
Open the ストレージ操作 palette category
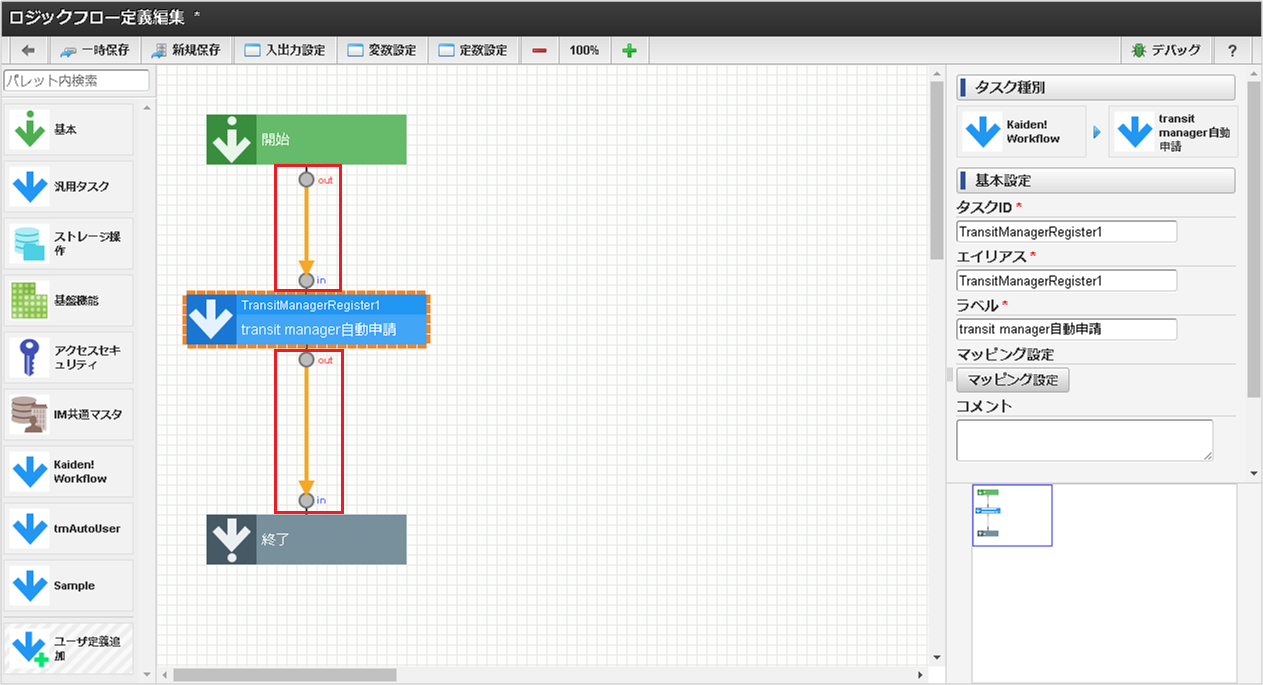click(70, 243)
